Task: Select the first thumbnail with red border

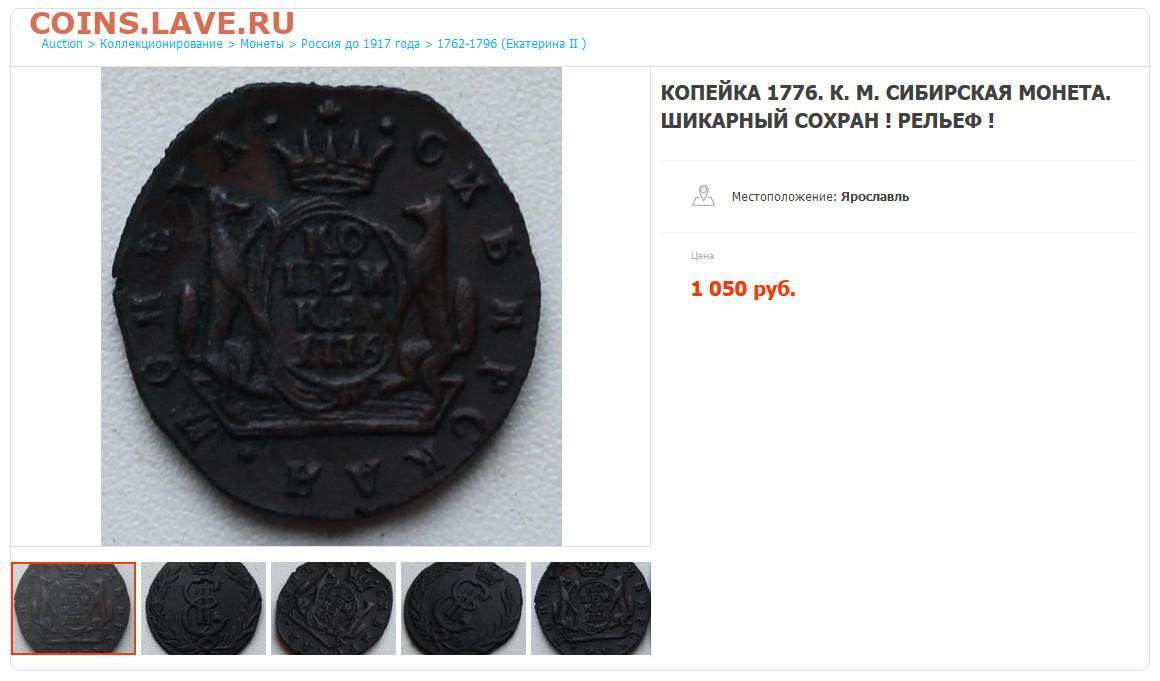Action: (73, 608)
